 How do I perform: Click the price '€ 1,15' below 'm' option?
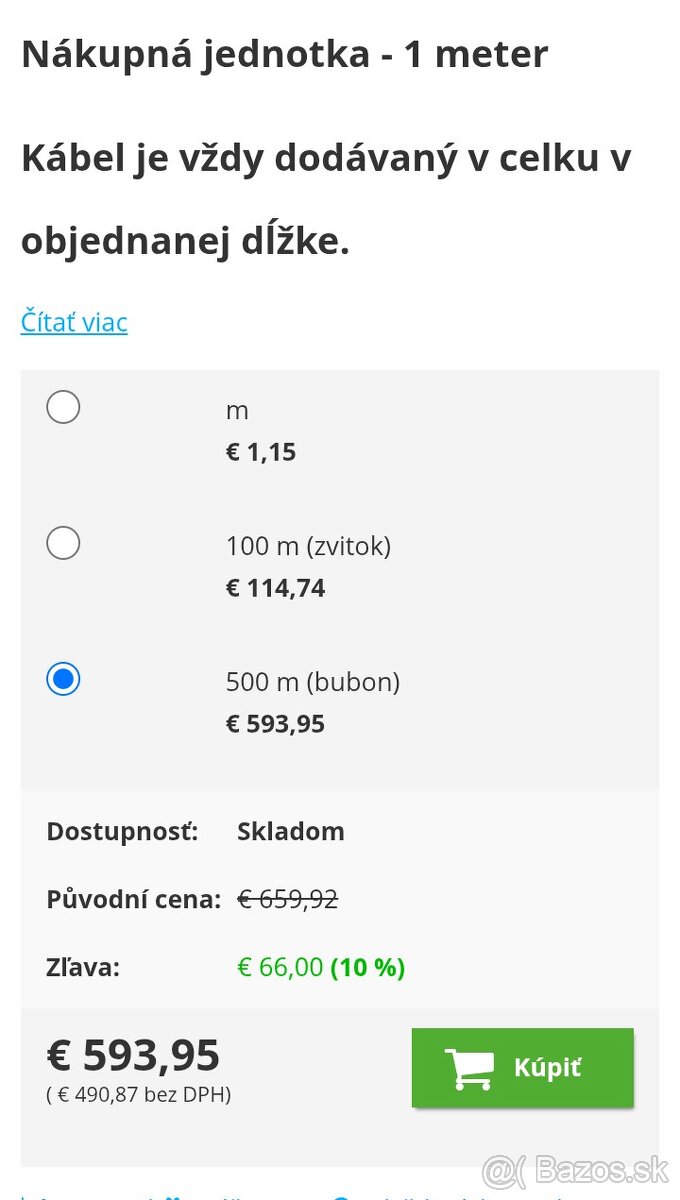click(261, 450)
